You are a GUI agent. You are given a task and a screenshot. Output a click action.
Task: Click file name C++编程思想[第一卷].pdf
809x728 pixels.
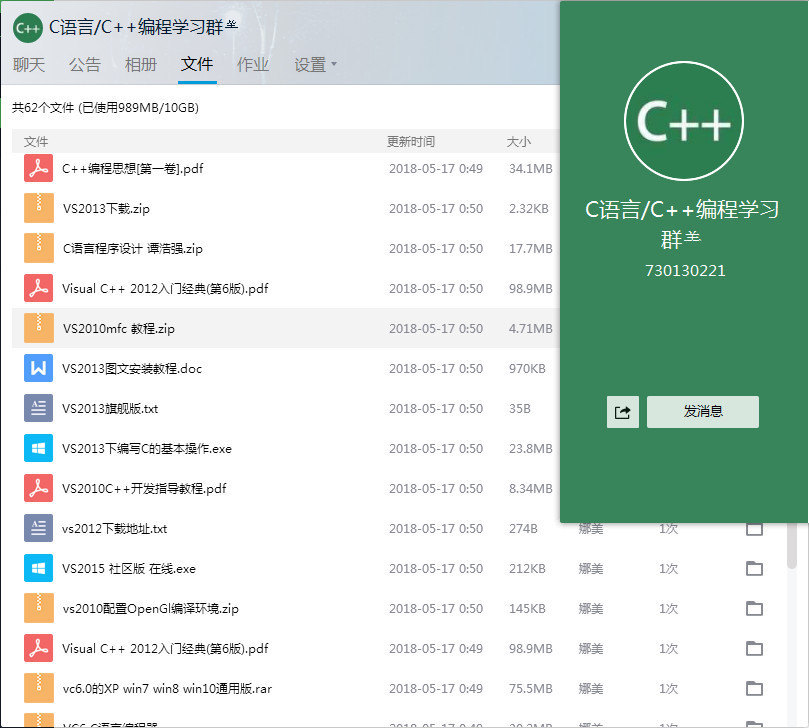pyautogui.click(x=133, y=168)
